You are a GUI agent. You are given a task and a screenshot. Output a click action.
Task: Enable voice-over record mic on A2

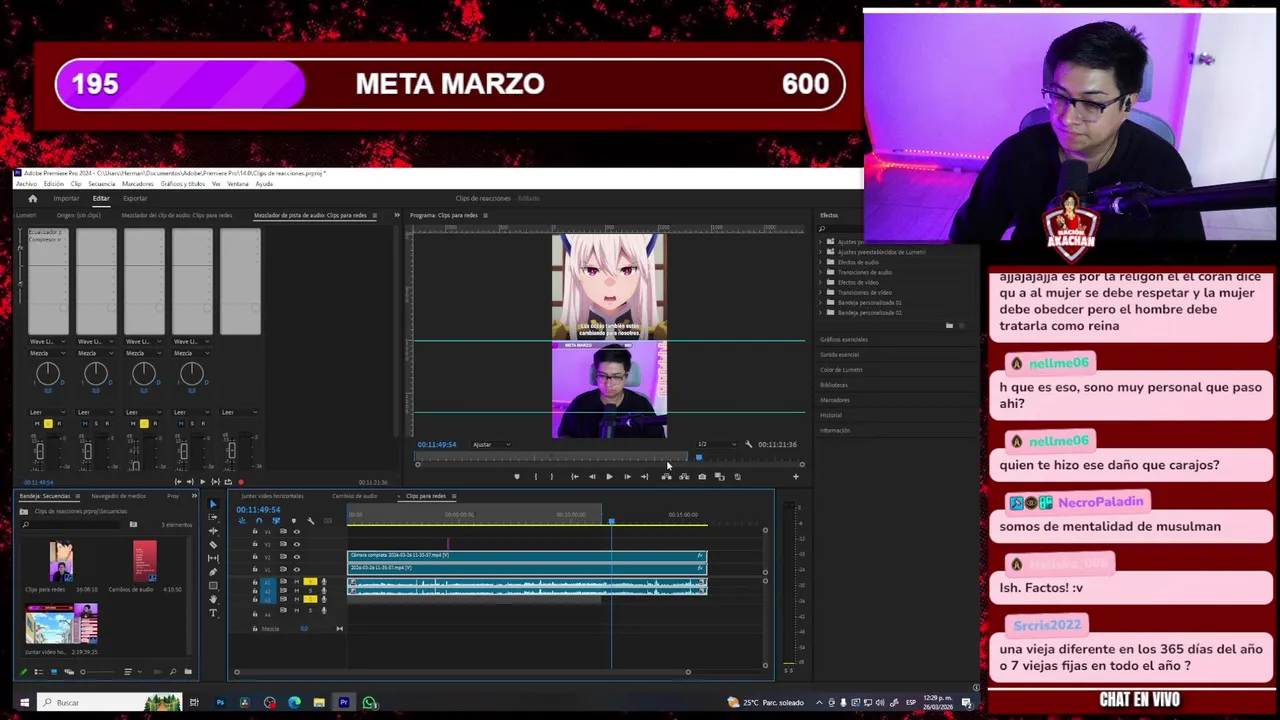click(x=324, y=591)
